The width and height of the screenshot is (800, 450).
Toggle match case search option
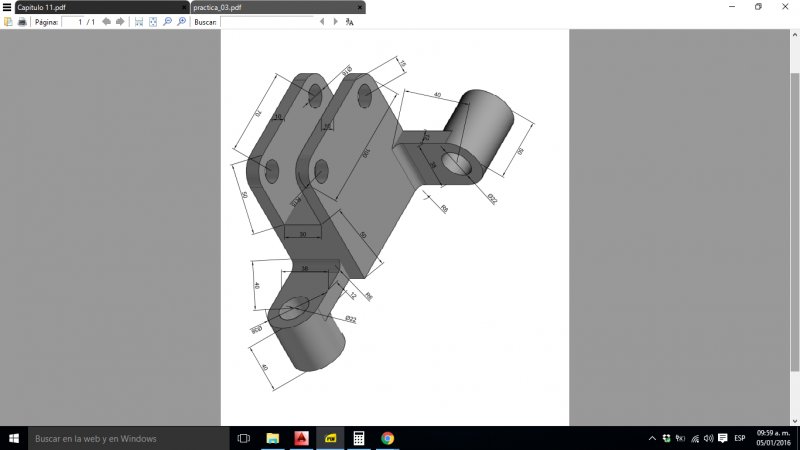click(350, 21)
